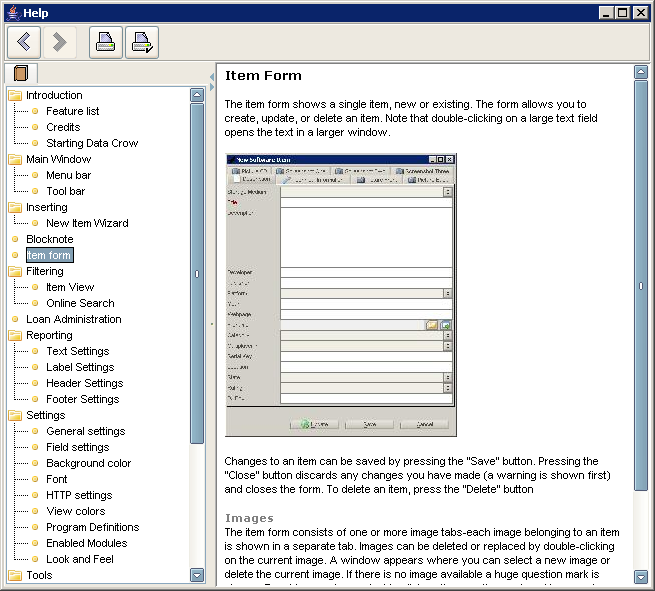Open the HTTP settings topic
Screen dimensions: 655x591
pyautogui.click(x=79, y=495)
